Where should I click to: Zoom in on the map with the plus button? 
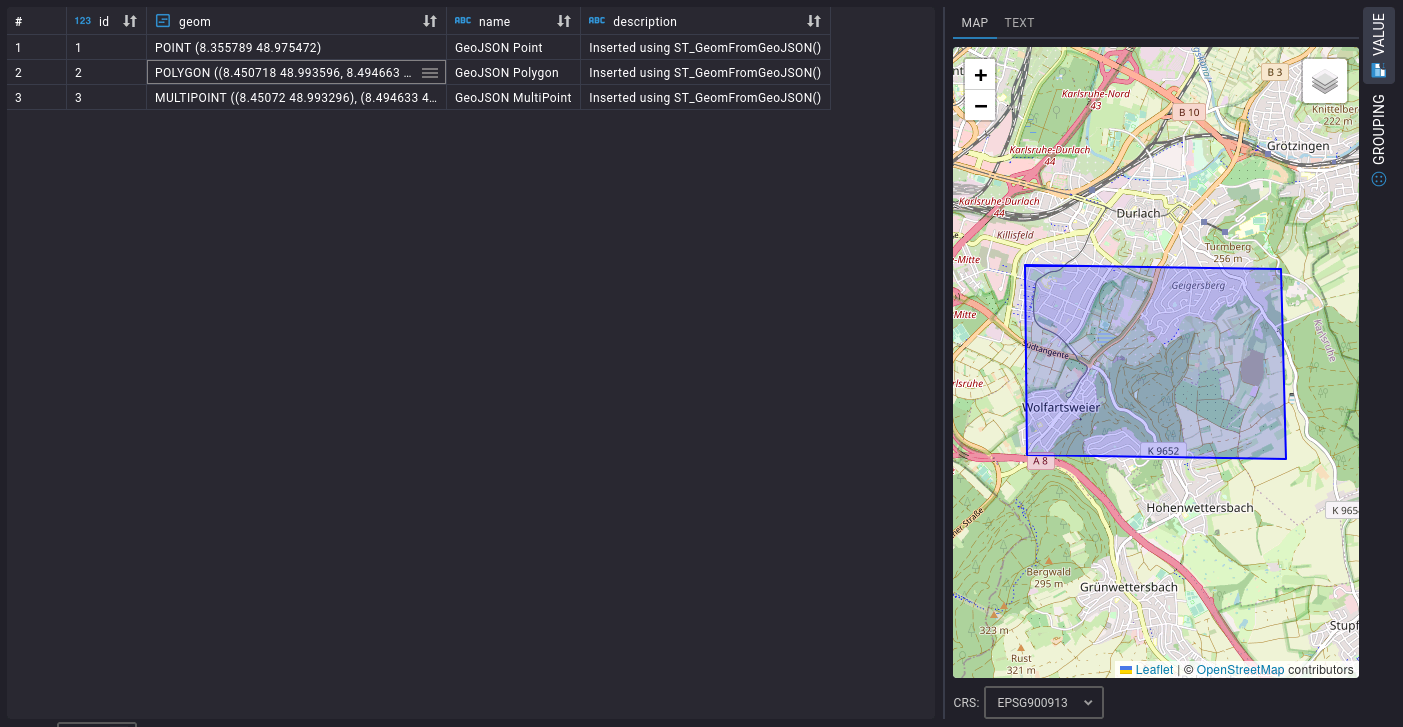[980, 75]
